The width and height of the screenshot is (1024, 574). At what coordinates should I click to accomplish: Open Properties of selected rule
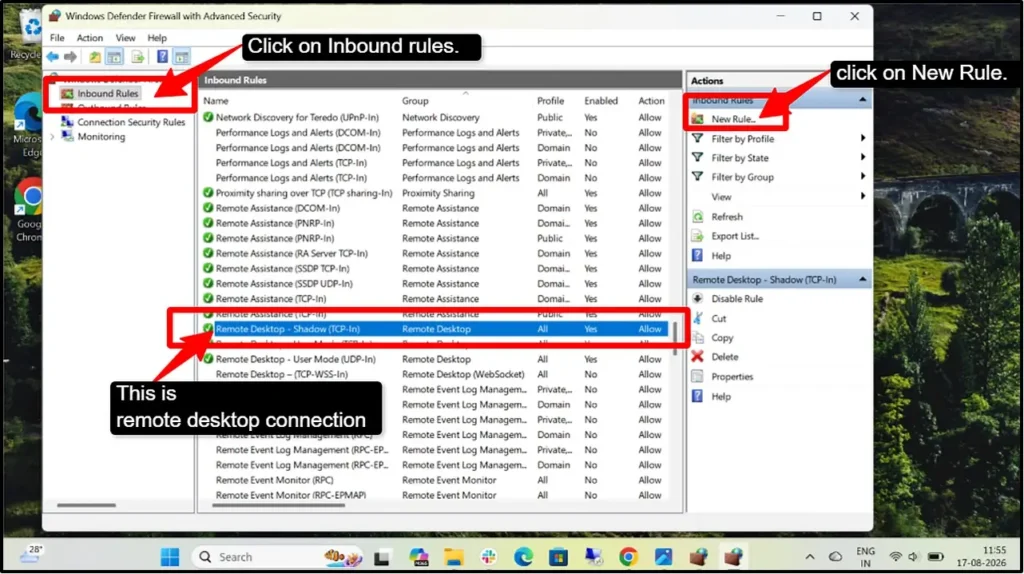click(x=732, y=377)
